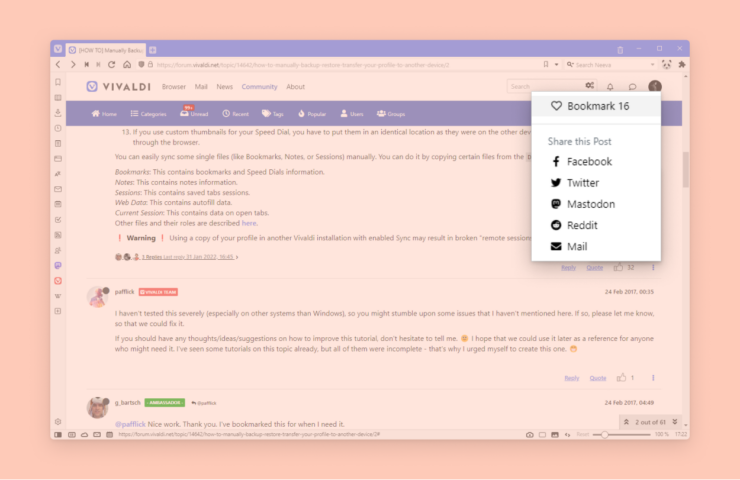Screen dimensions: 740x480
Task: View site info via padlock icon
Action: (x=150, y=65)
